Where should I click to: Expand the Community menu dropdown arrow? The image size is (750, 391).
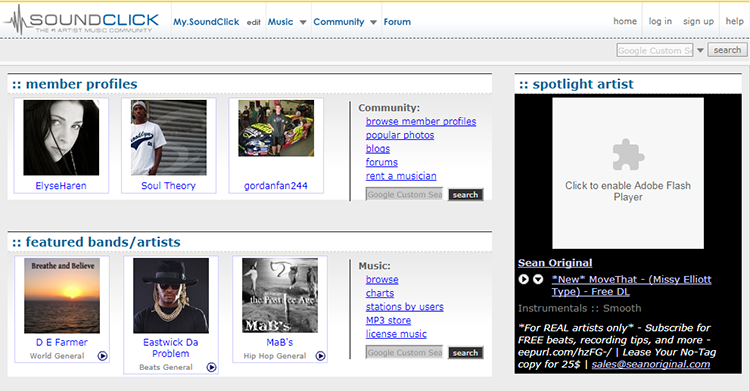[x=373, y=22]
